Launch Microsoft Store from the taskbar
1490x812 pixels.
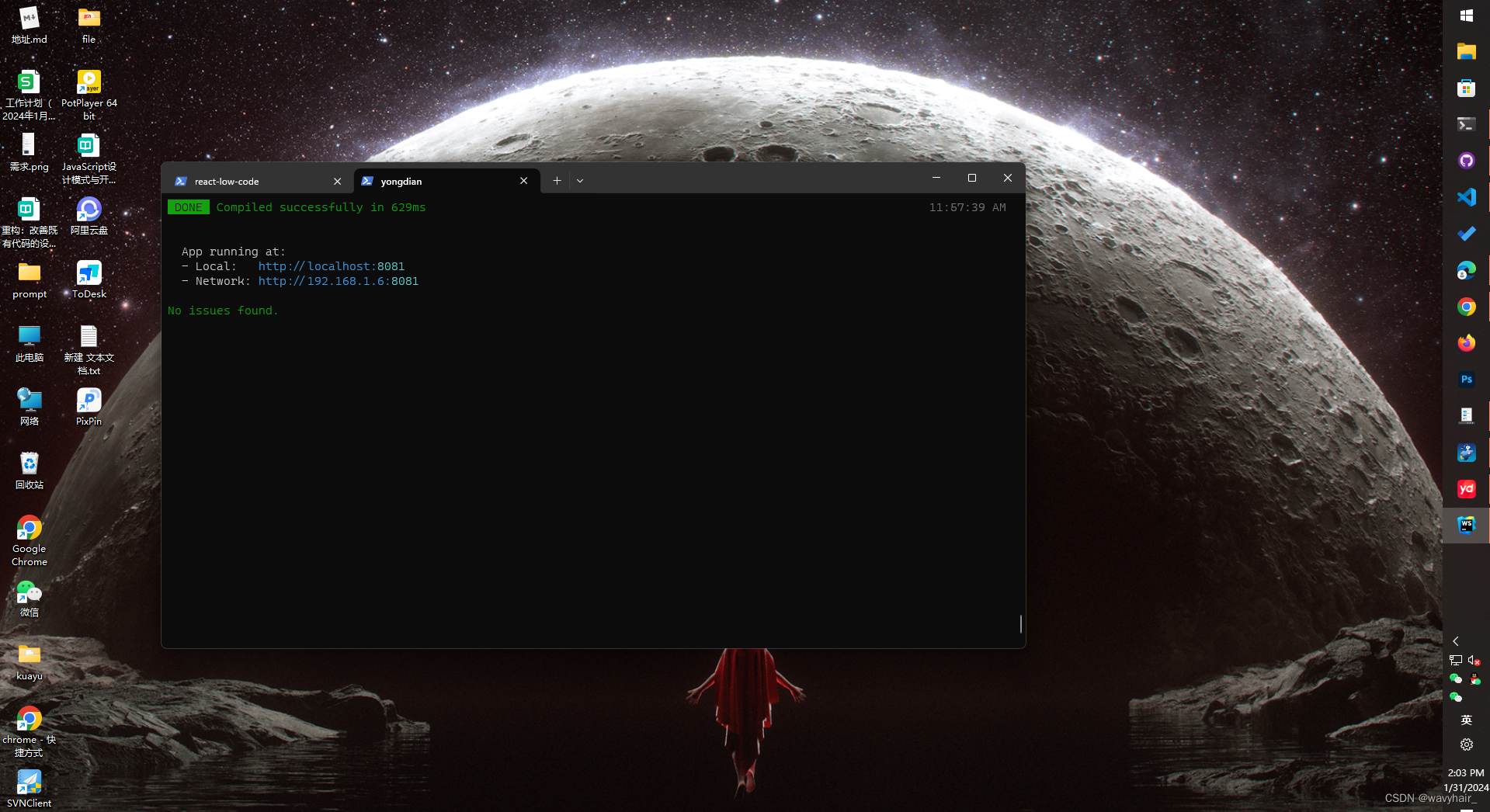[x=1466, y=88]
